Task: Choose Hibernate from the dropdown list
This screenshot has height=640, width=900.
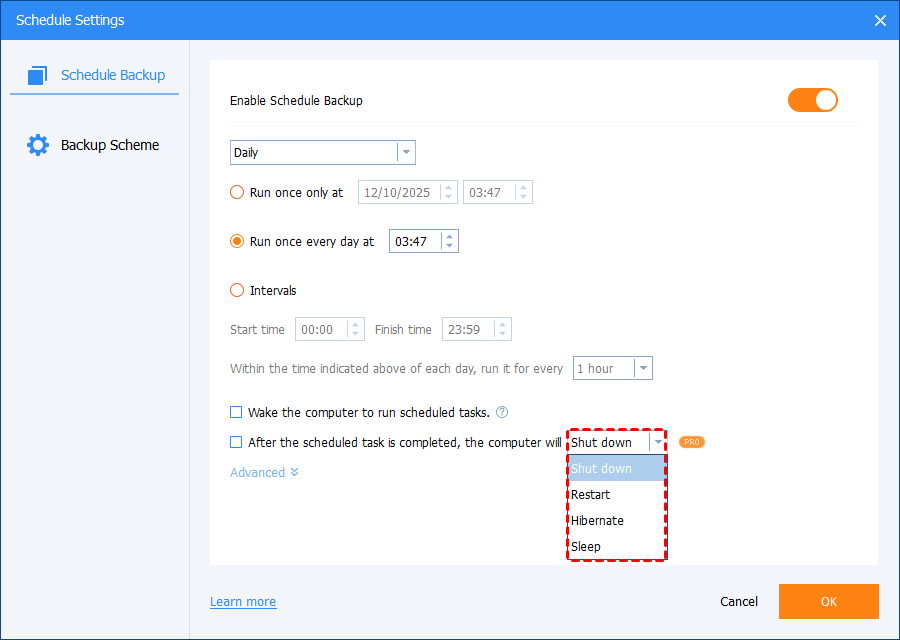Action: click(597, 521)
